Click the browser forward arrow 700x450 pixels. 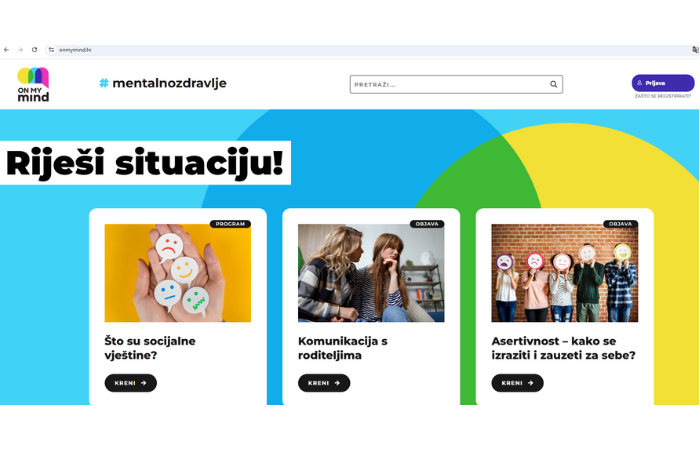click(20, 50)
